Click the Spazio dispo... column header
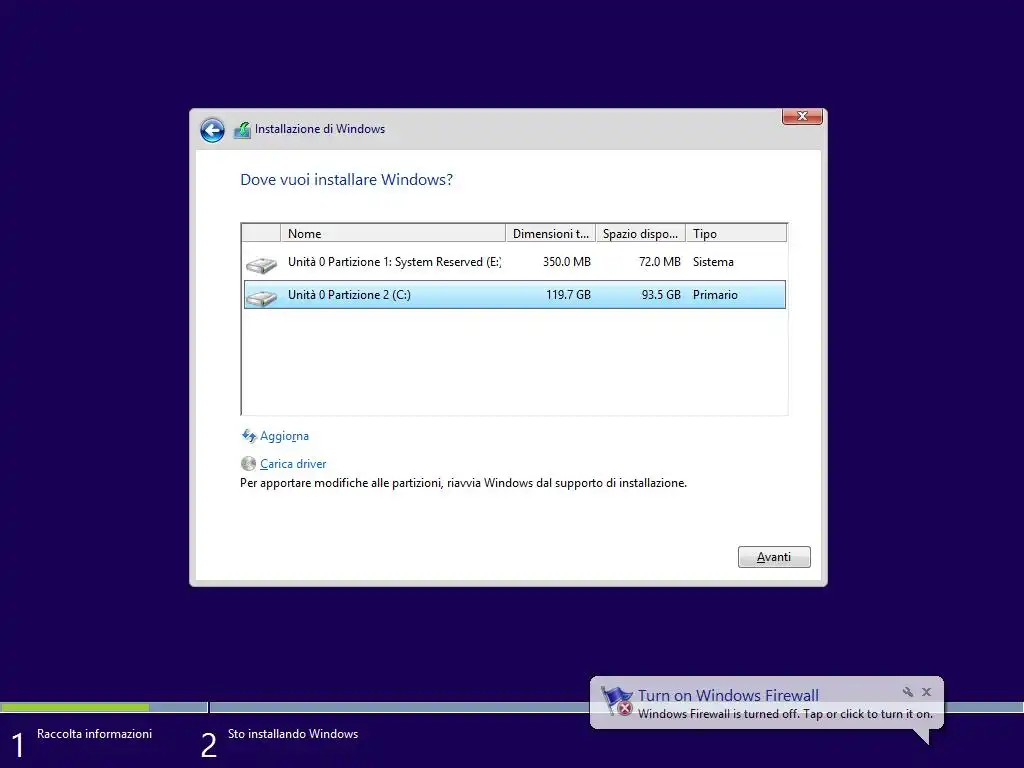 tap(641, 233)
